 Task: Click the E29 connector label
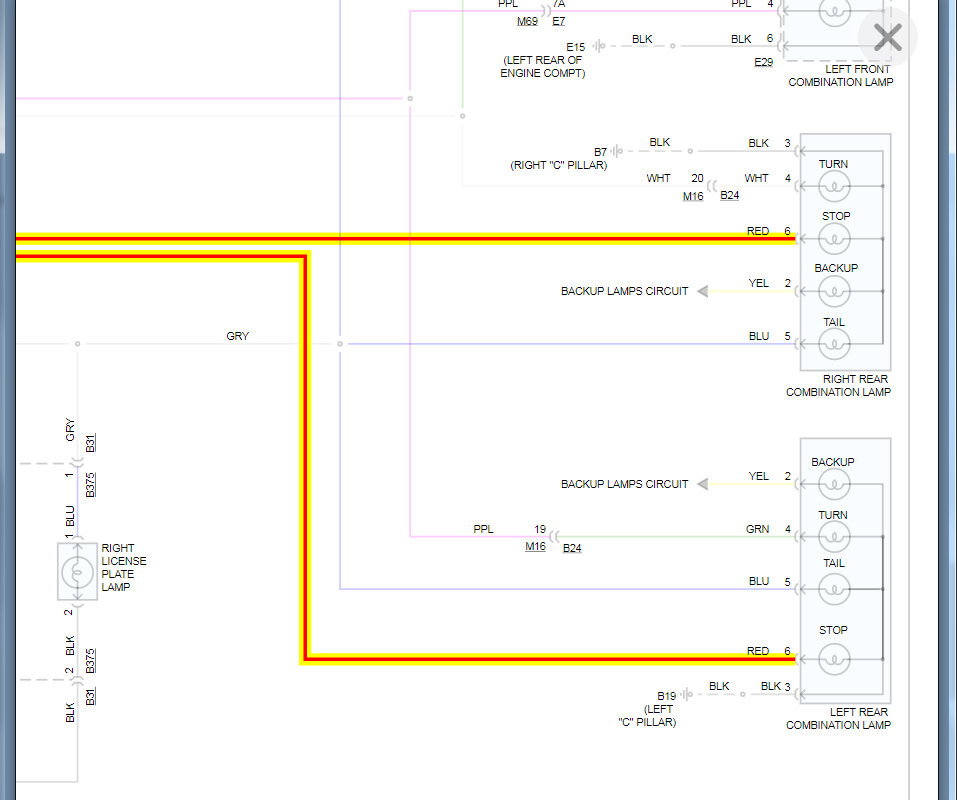click(764, 62)
